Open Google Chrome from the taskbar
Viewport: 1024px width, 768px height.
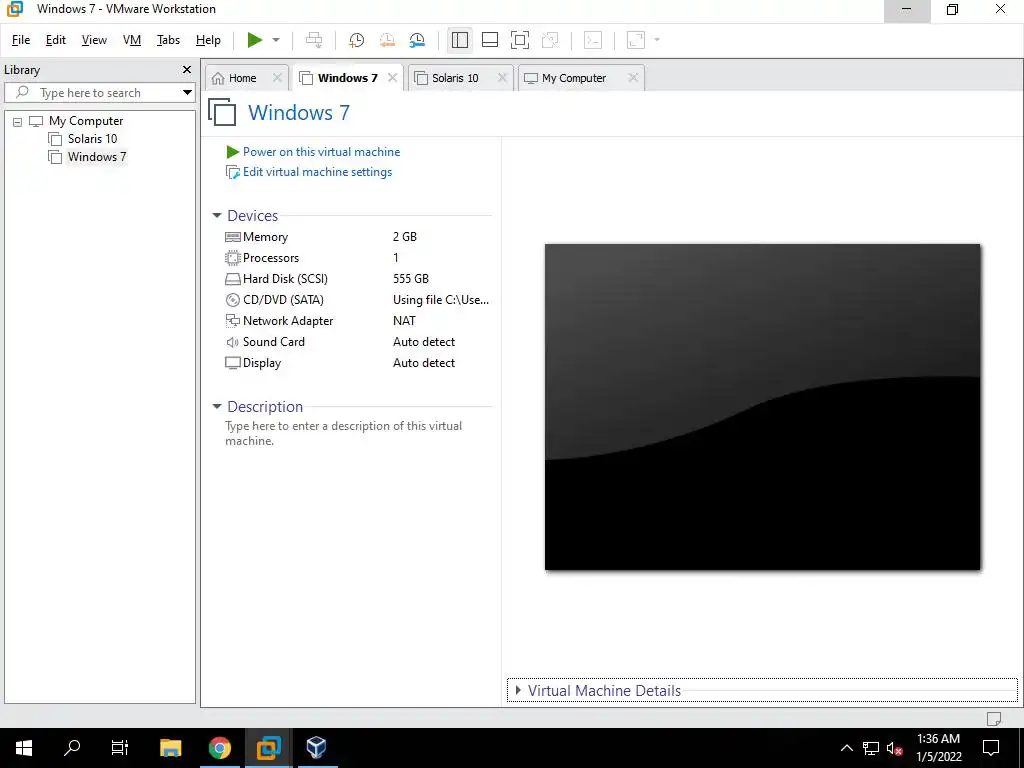tap(219, 748)
